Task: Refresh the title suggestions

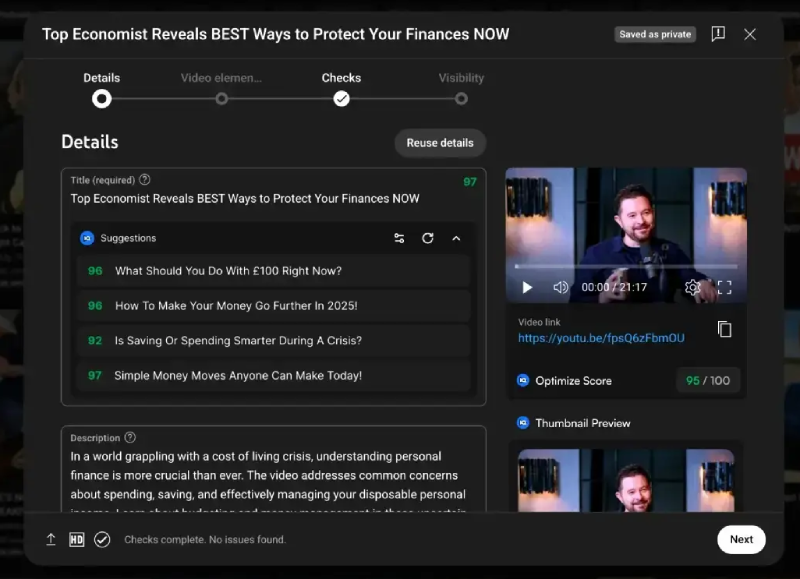Action: click(x=428, y=238)
